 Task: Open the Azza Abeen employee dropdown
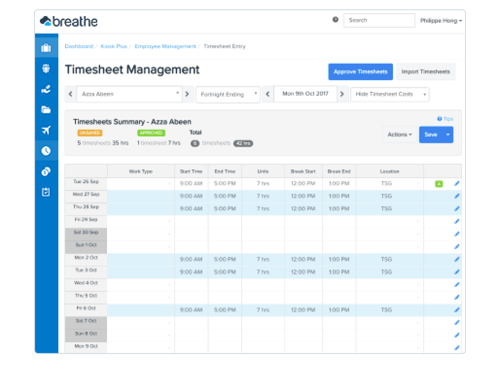tap(129, 94)
